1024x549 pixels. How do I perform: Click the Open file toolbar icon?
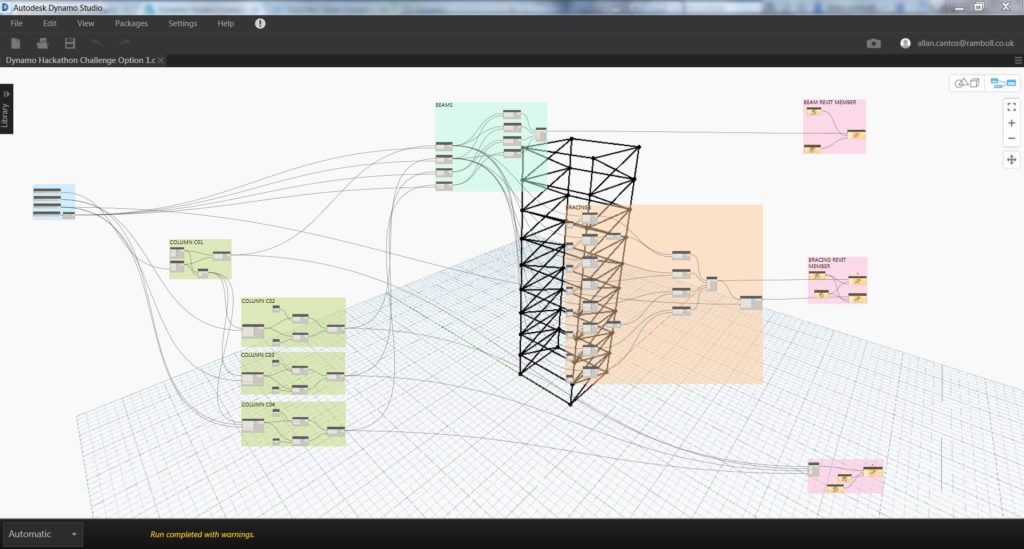coord(42,43)
